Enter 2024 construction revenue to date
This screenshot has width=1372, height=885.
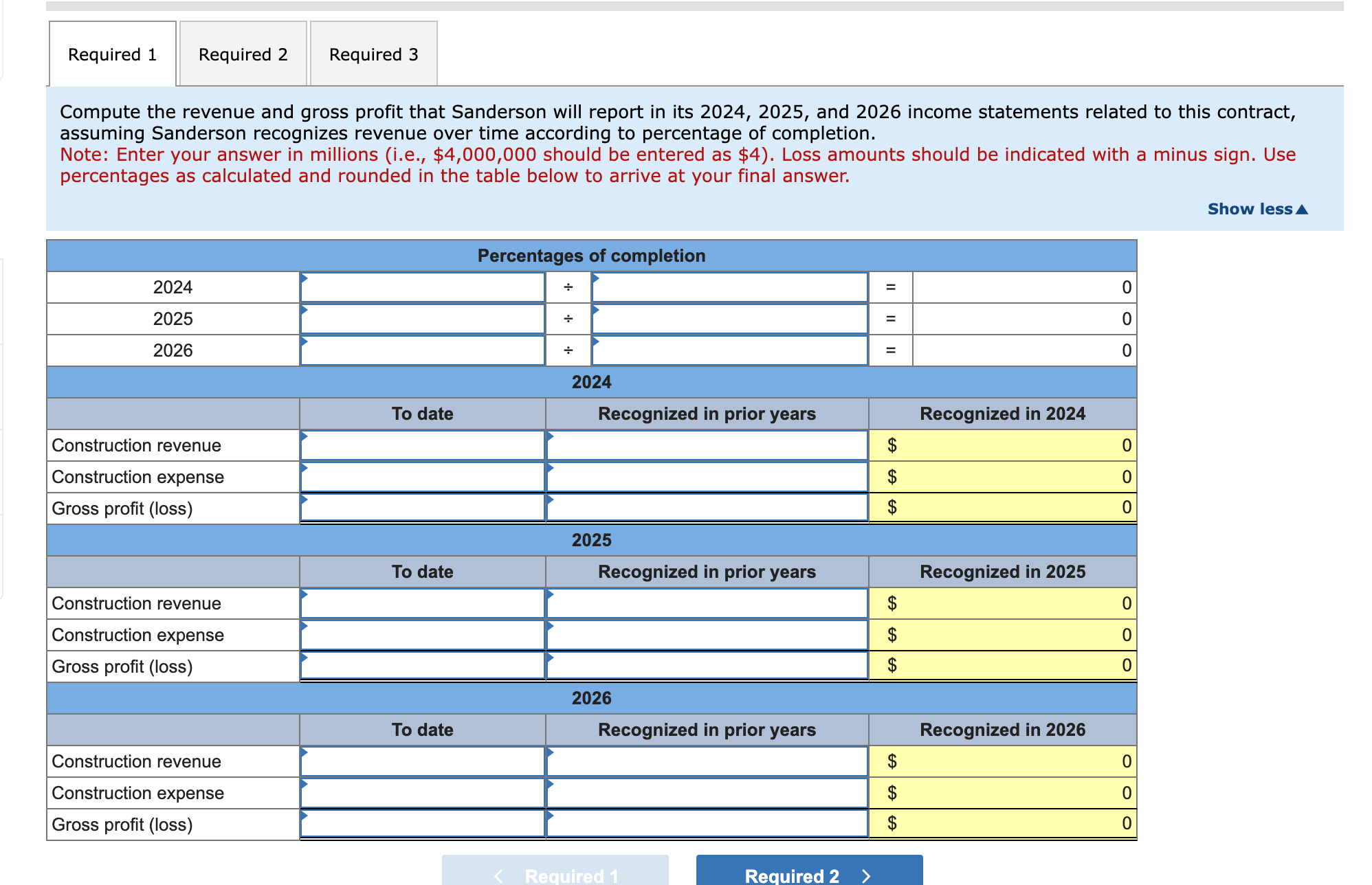coord(423,445)
